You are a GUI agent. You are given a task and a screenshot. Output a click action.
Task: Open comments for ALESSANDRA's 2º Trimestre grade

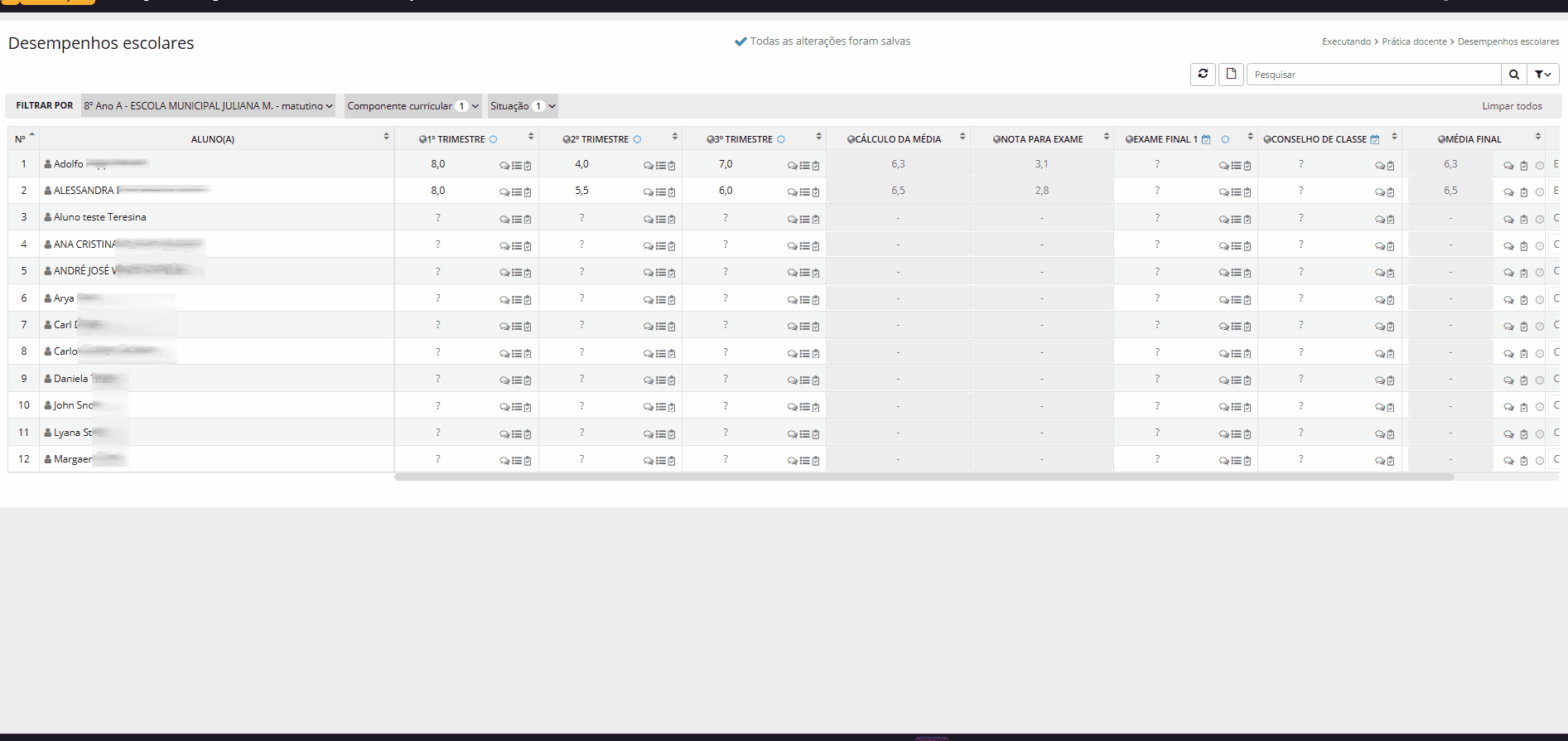coord(649,192)
